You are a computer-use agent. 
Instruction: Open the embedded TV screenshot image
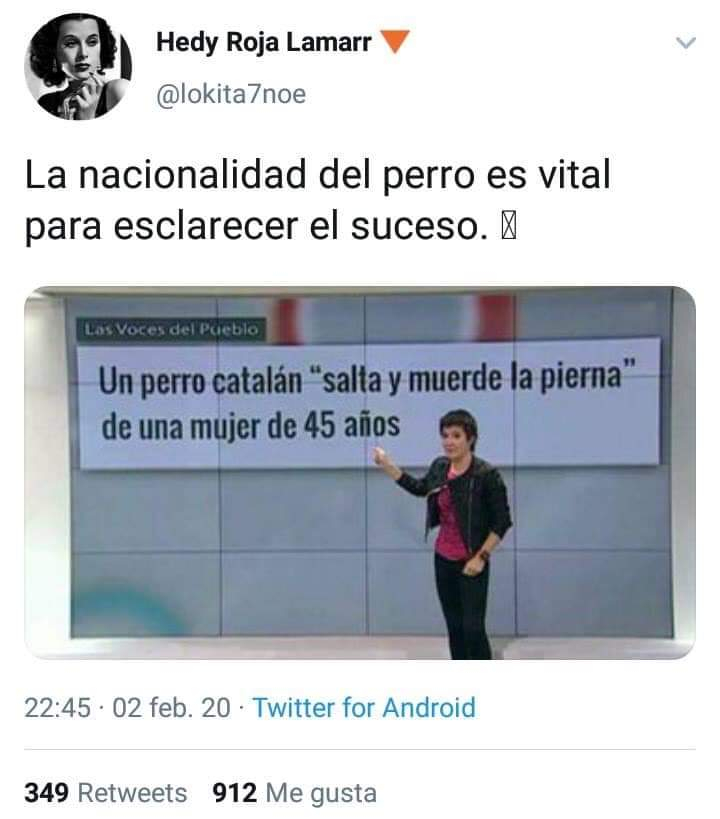pos(359,473)
